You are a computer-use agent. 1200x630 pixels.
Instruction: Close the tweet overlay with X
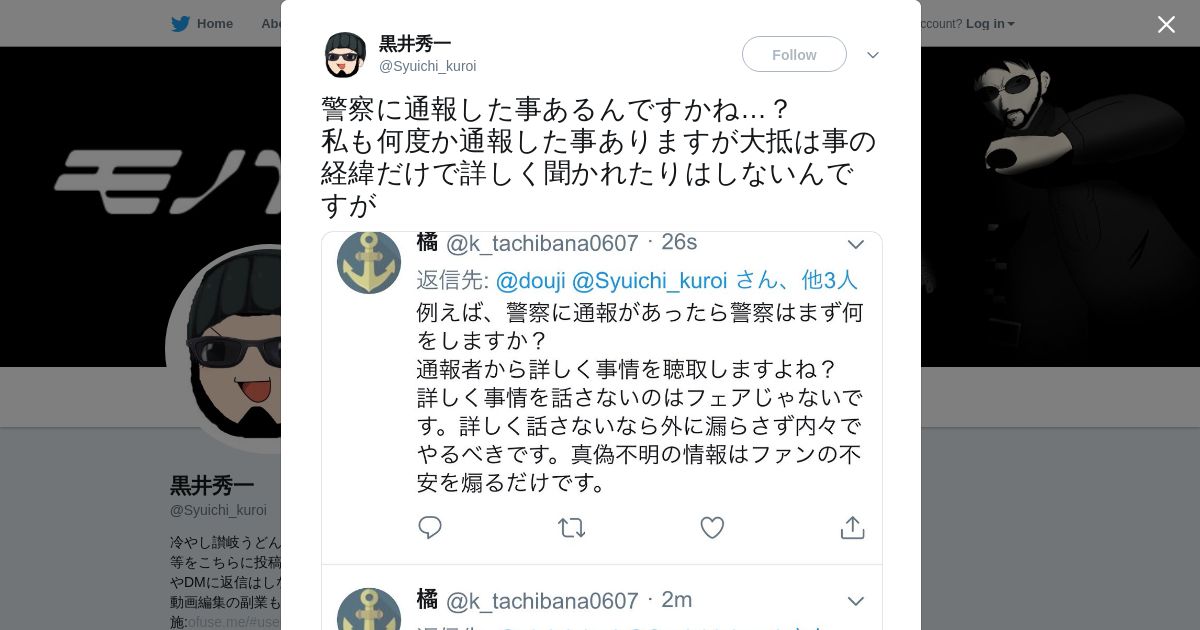[1166, 24]
